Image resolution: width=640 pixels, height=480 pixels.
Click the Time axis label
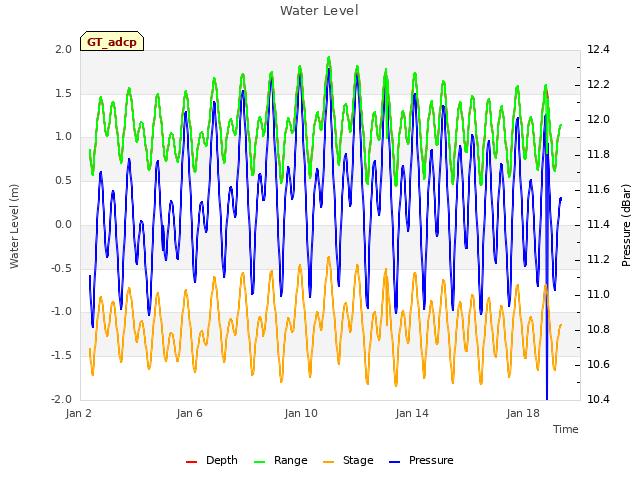tap(566, 429)
